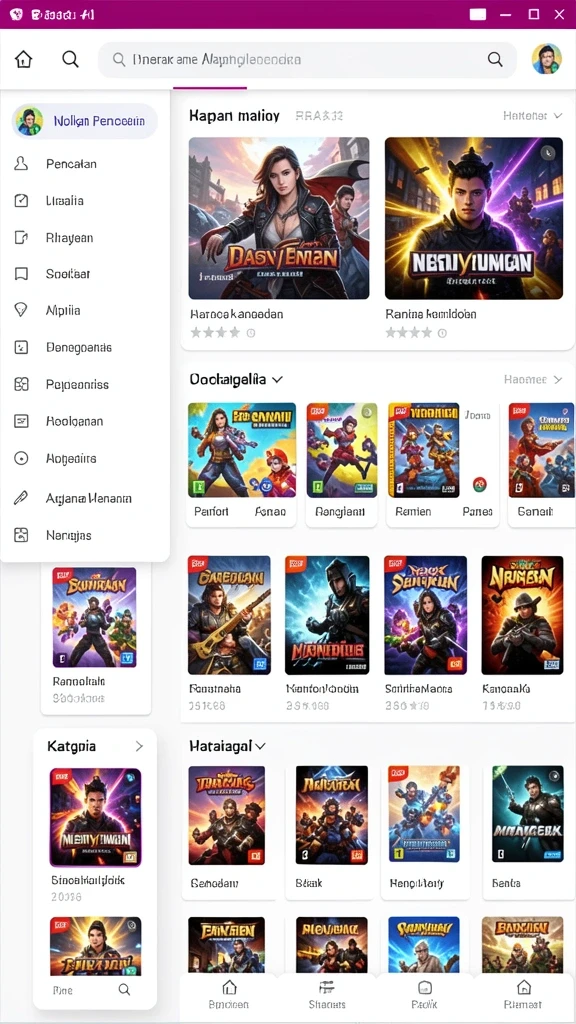Switch to the Rlameat bottom tab
This screenshot has width=576, height=1024.
pyautogui.click(x=523, y=995)
